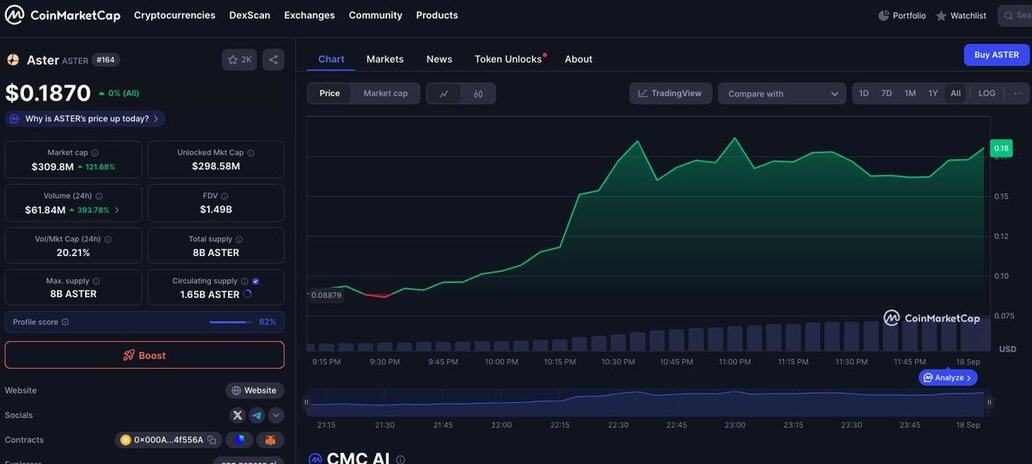Open the Portfolio pie chart icon link
This screenshot has width=1032, height=464.
click(x=902, y=15)
